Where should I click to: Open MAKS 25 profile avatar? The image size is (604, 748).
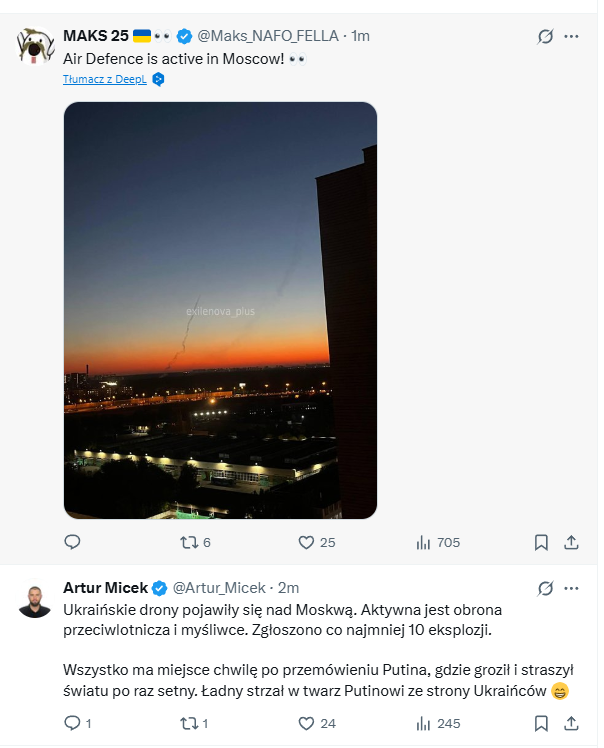tap(35, 46)
